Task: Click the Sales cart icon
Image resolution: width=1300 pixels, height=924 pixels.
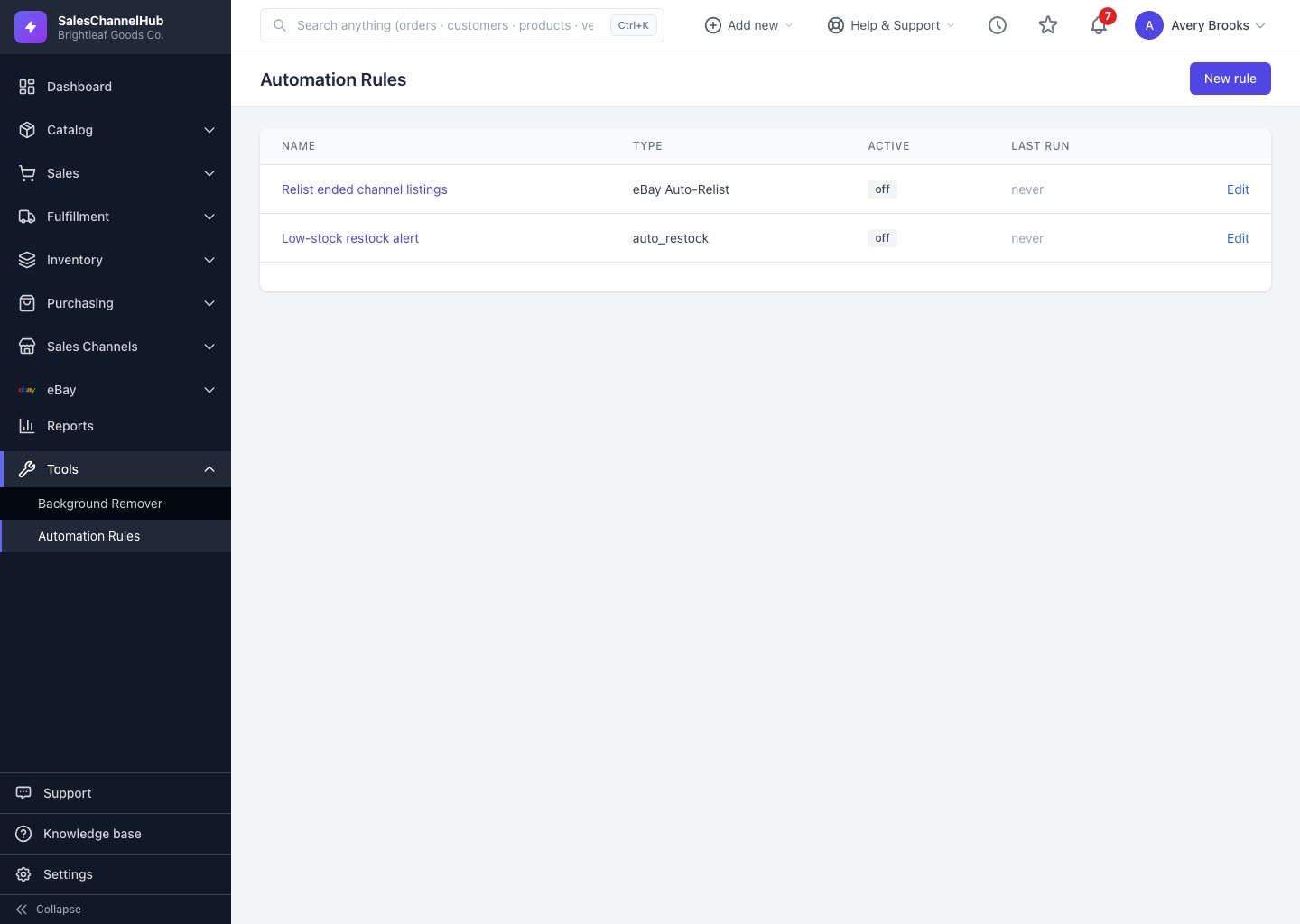Action: pyautogui.click(x=27, y=173)
